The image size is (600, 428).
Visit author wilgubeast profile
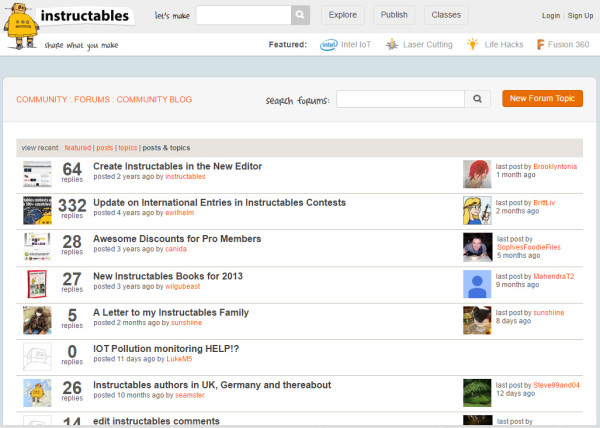(183, 286)
